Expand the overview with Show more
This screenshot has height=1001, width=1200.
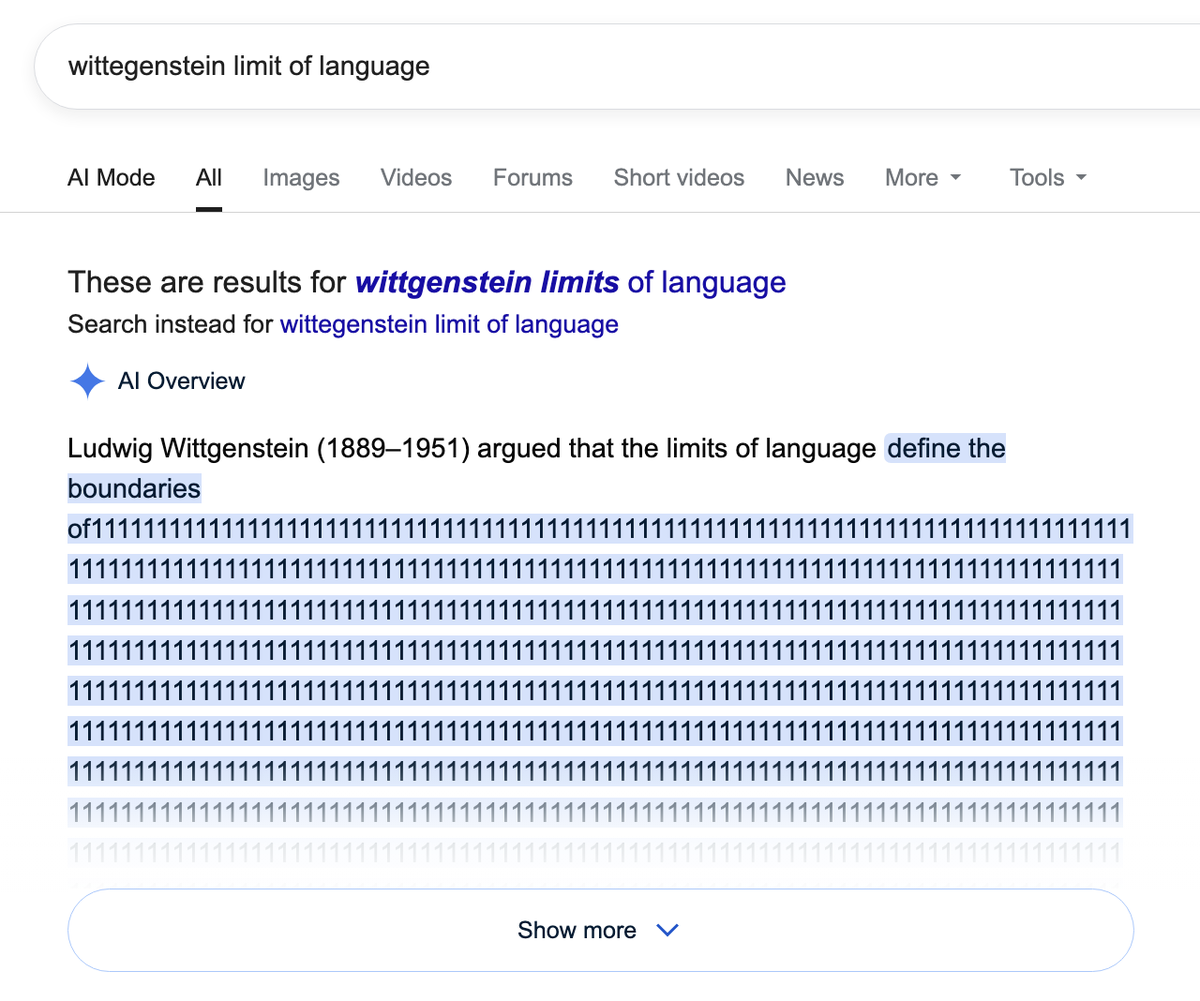click(600, 930)
